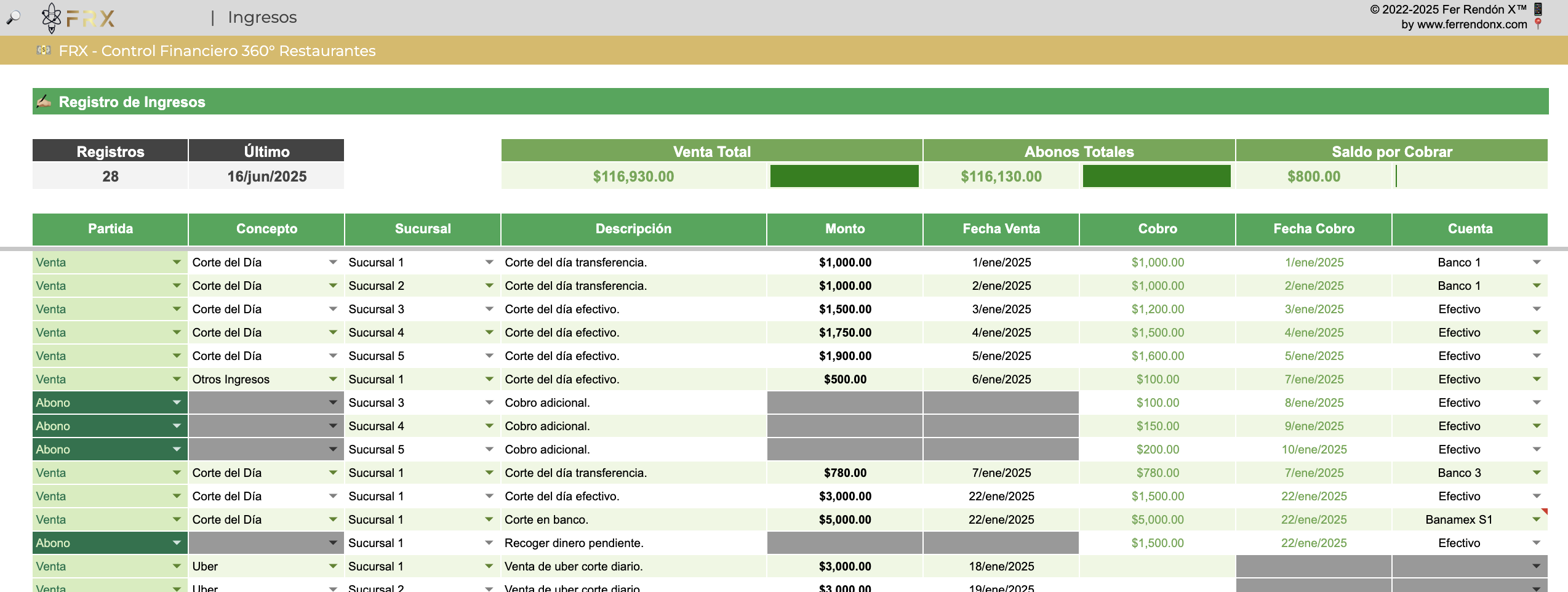Click the Ingresos page title
Screen dimensions: 1568x592
point(262,17)
